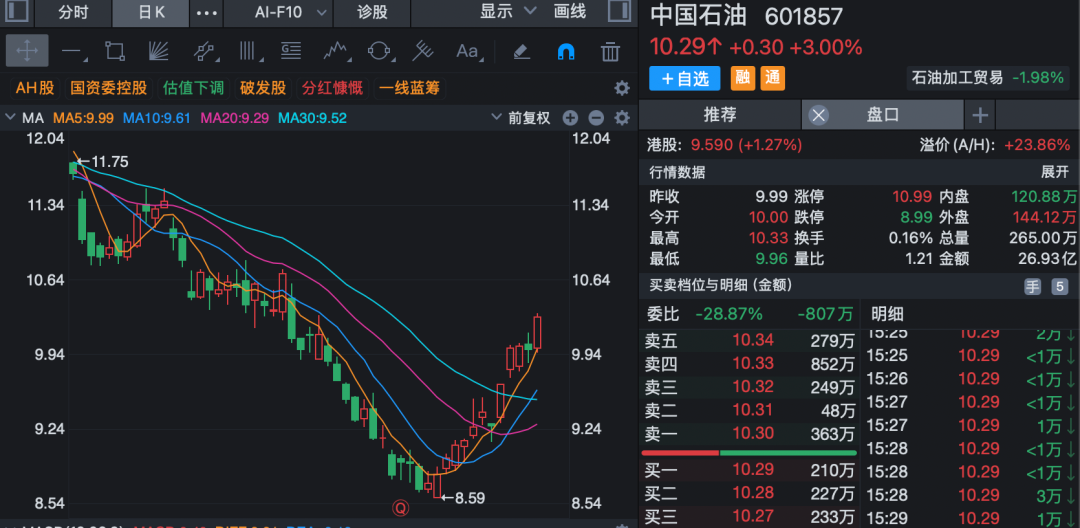The height and width of the screenshot is (528, 1080).
Task: Click the trash delete drawings icon
Action: (x=610, y=51)
